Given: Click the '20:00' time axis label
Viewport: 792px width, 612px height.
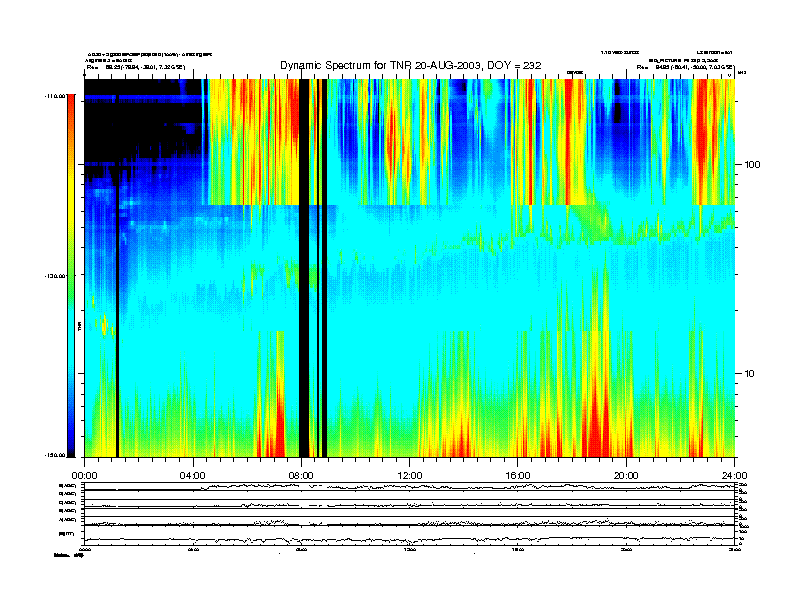Looking at the screenshot, I should (626, 476).
